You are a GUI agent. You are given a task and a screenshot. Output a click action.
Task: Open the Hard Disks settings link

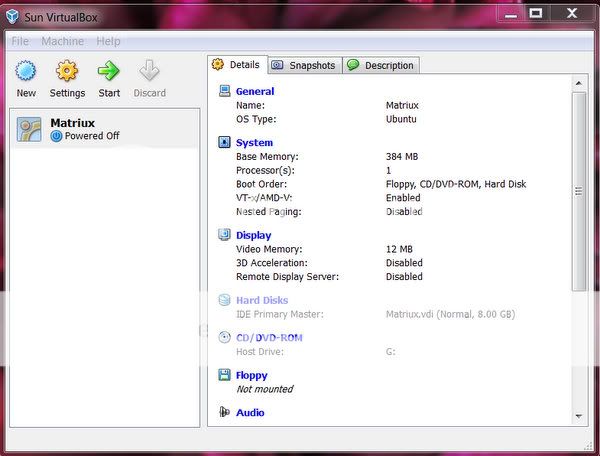point(262,300)
